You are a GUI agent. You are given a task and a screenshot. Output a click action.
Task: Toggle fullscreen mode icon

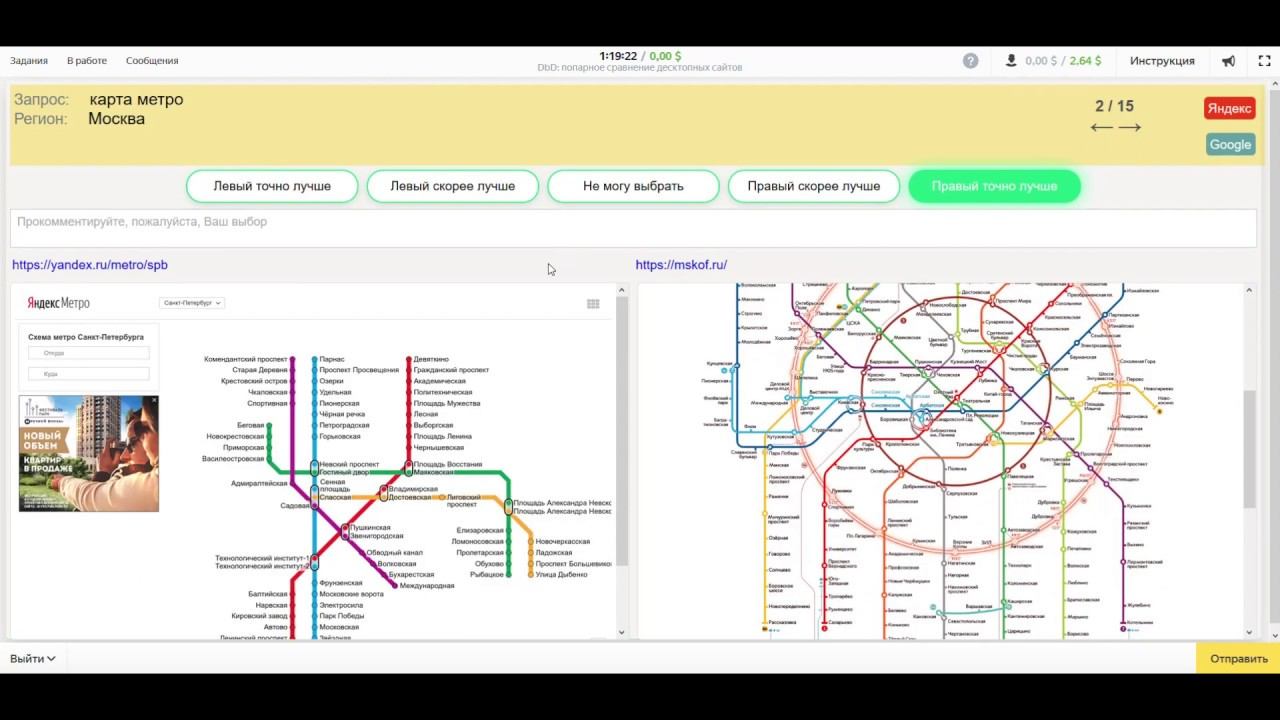pyautogui.click(x=1264, y=61)
